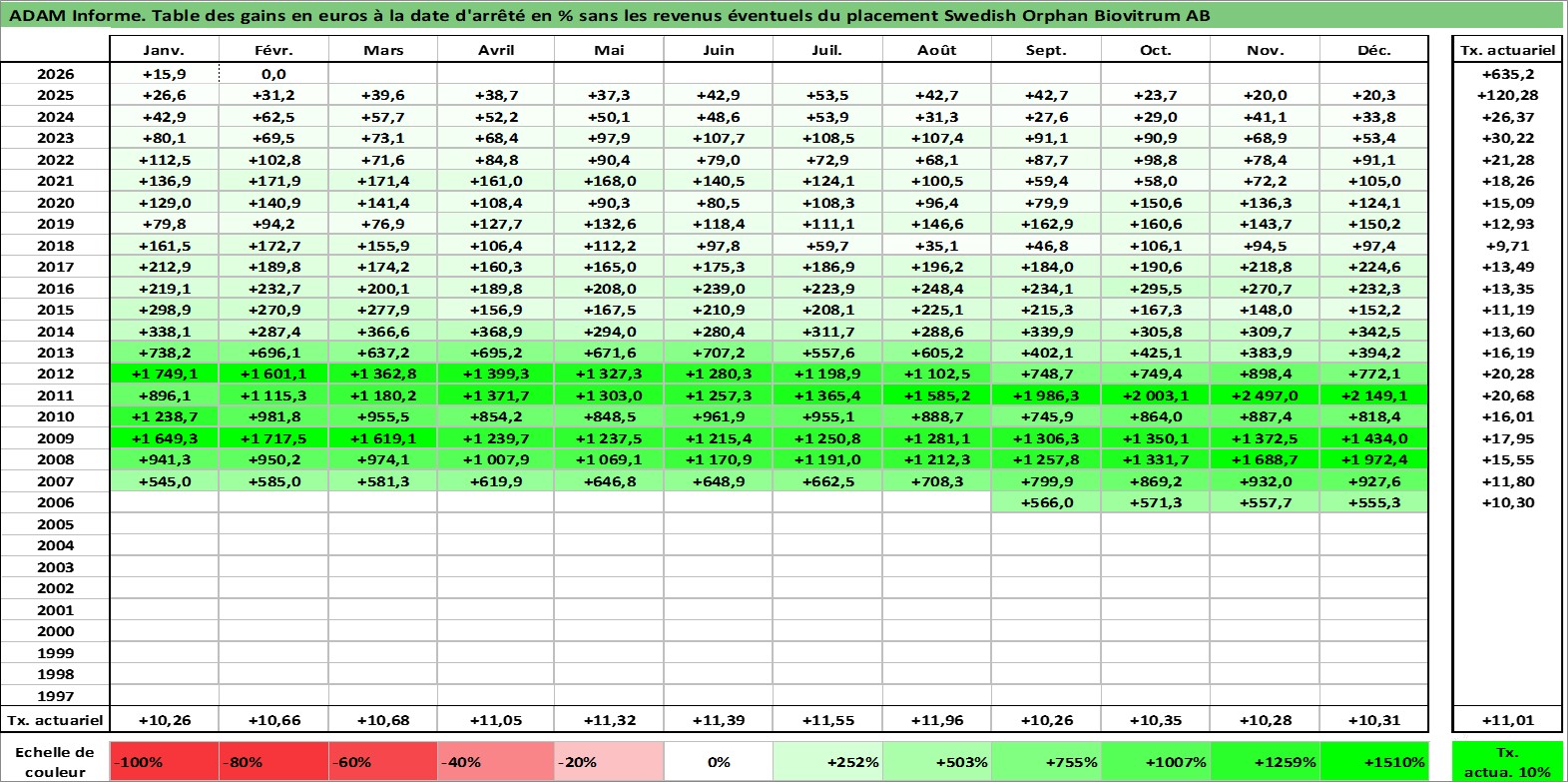The height and width of the screenshot is (782, 1568).
Task: Click the Echelle de couleur label
Action: coord(55,762)
